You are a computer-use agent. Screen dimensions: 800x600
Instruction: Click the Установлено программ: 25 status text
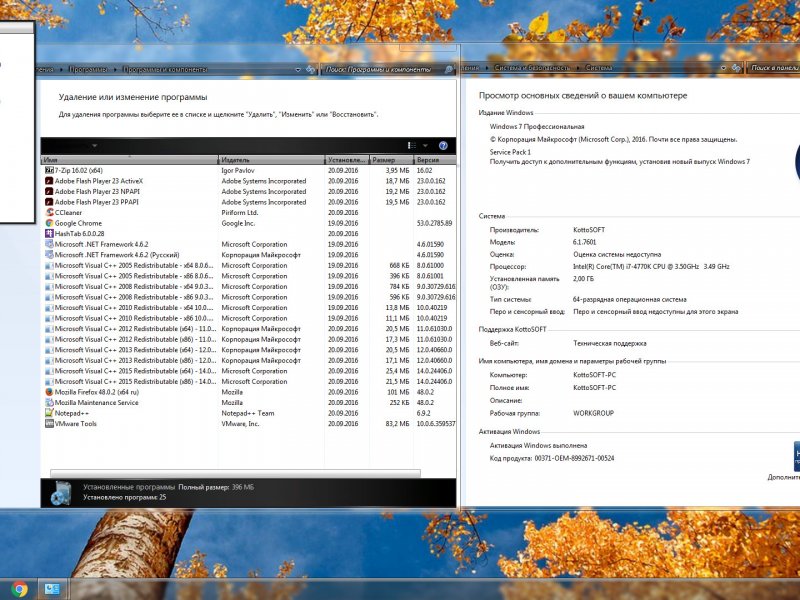tap(124, 497)
